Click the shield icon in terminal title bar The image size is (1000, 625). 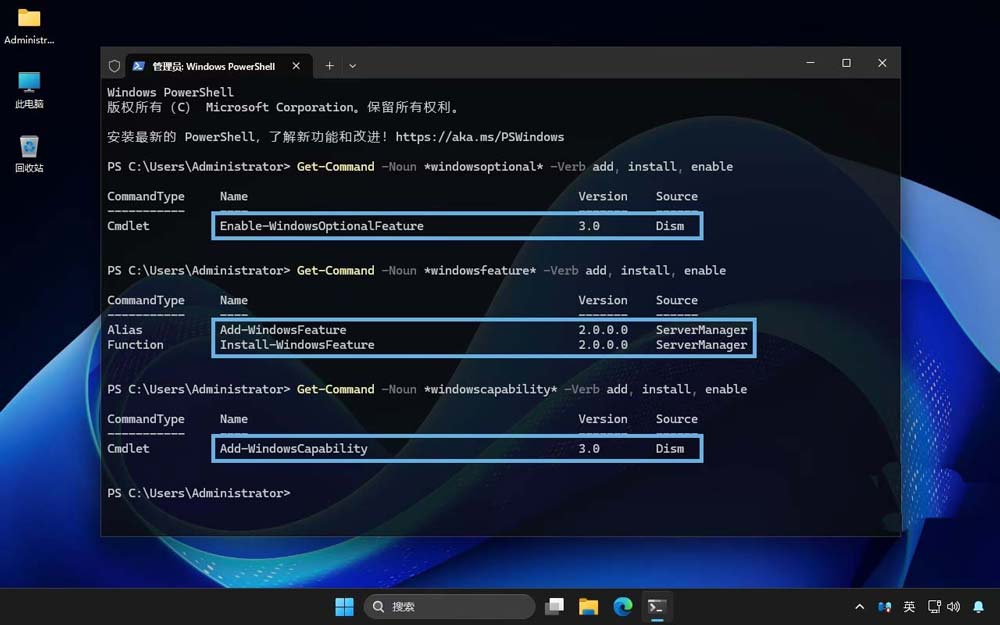click(114, 66)
